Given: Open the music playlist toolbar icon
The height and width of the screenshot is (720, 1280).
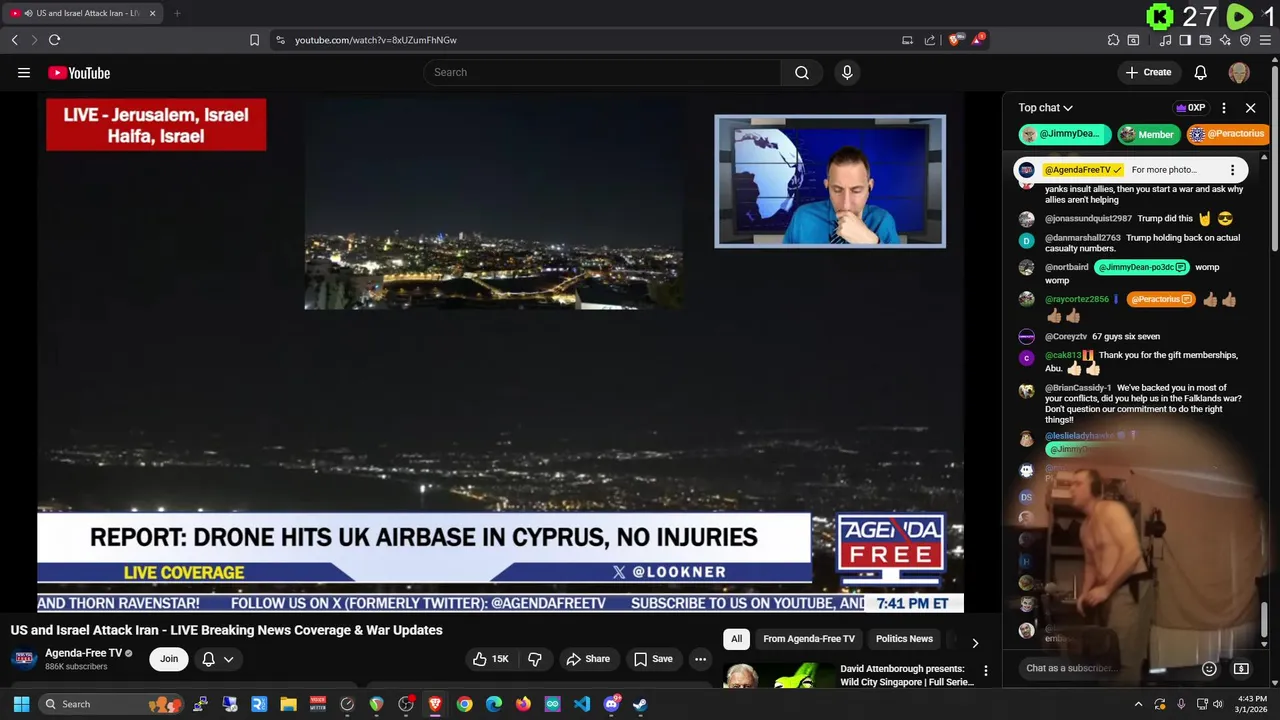Looking at the screenshot, I should pos(1165,40).
